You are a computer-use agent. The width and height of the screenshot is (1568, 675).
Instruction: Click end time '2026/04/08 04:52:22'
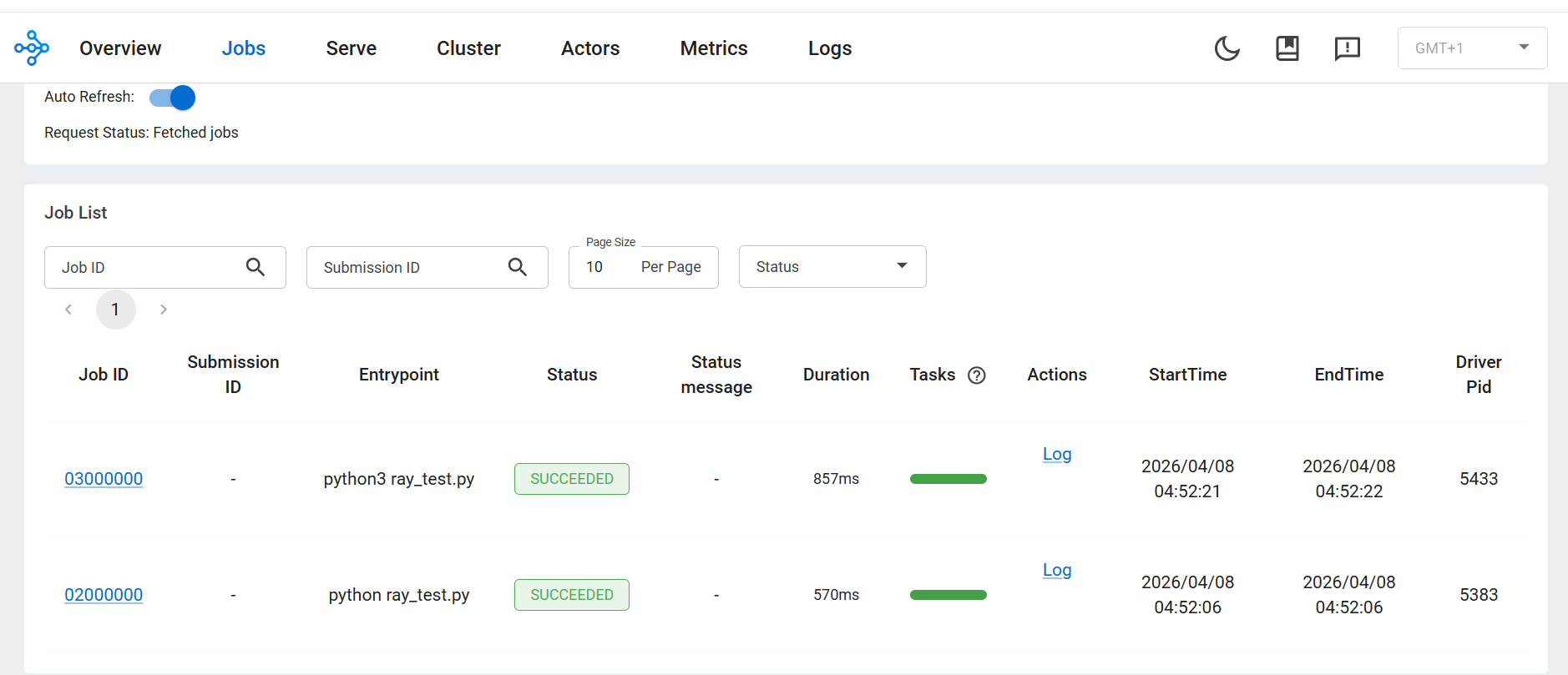1349,479
